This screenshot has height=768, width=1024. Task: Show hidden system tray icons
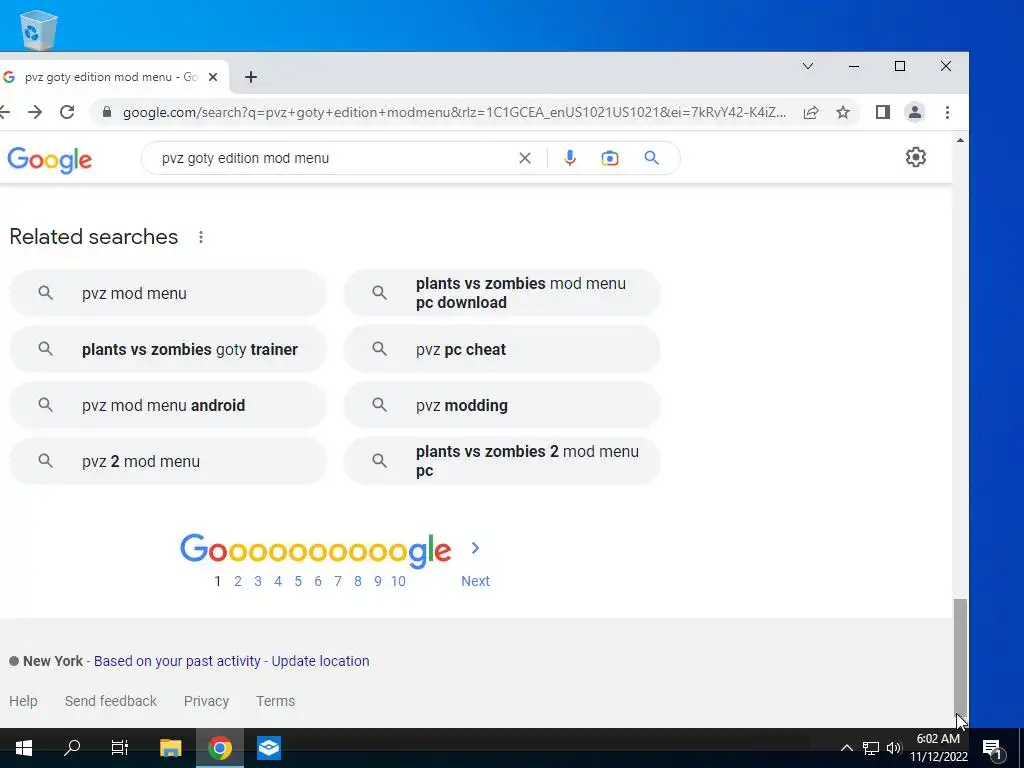[846, 748]
